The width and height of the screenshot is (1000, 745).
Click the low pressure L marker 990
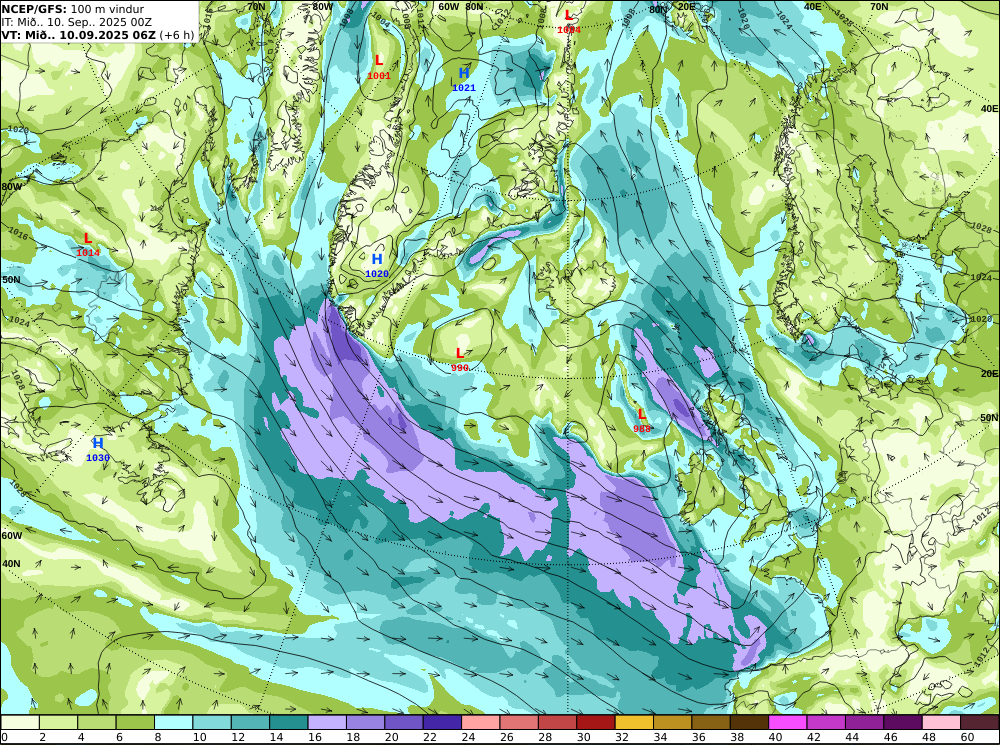pyautogui.click(x=460, y=353)
